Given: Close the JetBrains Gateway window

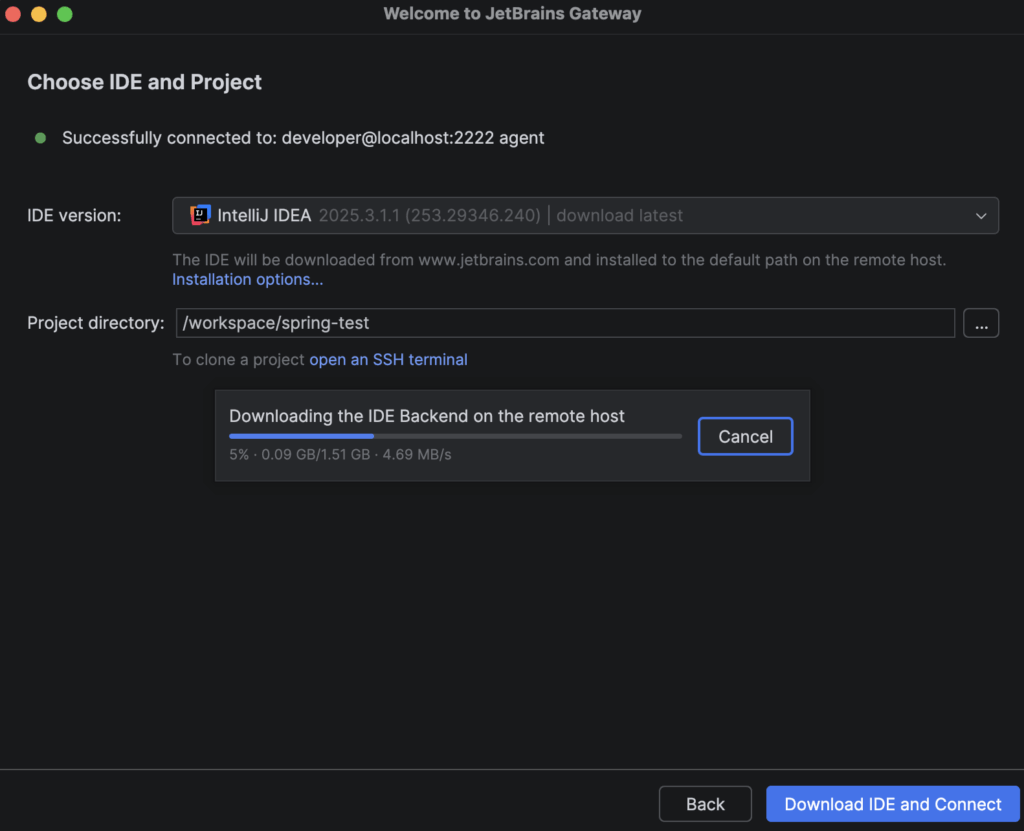Looking at the screenshot, I should (13, 14).
